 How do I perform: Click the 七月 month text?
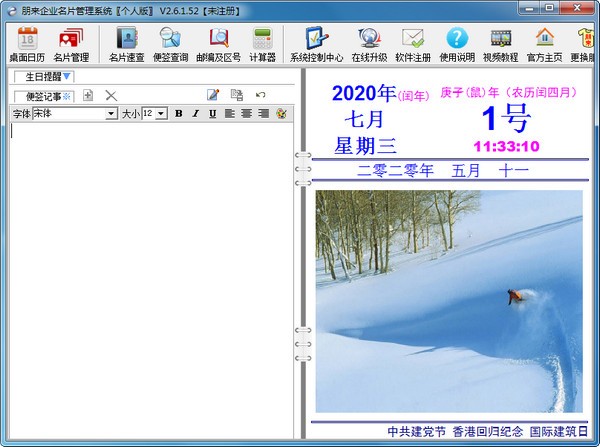364,119
